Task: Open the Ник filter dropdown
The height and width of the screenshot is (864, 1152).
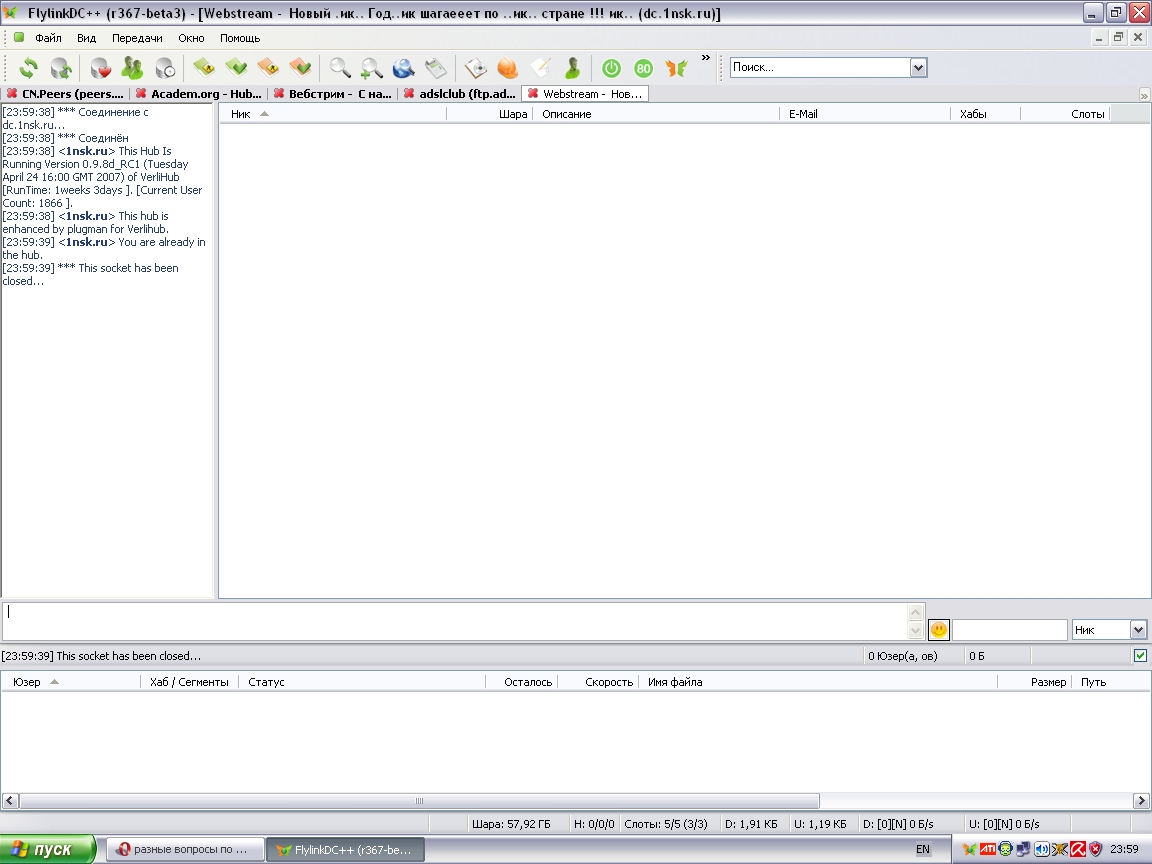Action: point(1138,630)
